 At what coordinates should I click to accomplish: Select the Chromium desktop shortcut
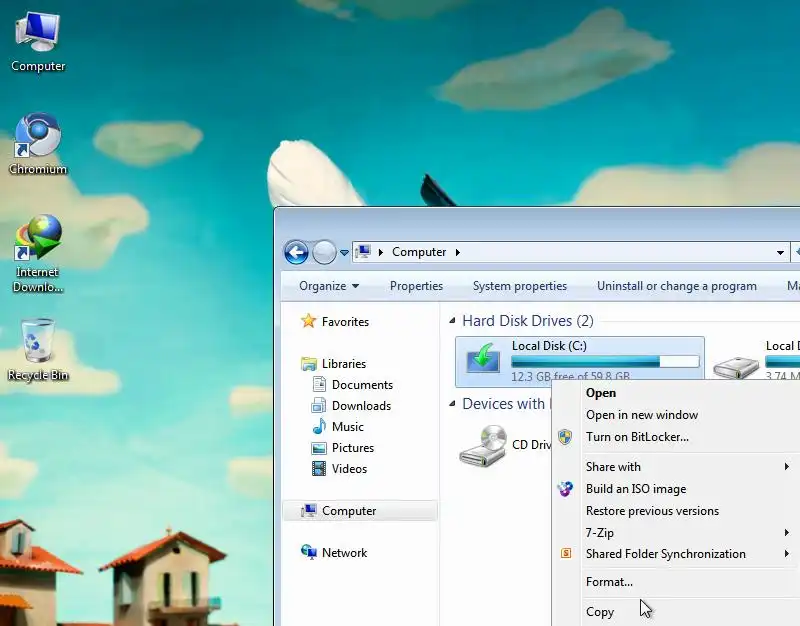click(38, 144)
